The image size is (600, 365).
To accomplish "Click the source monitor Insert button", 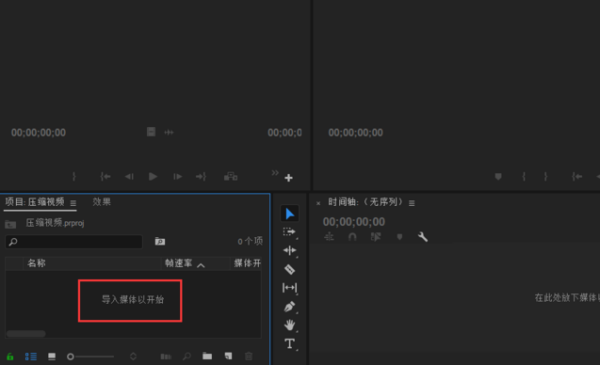I will [x=231, y=176].
